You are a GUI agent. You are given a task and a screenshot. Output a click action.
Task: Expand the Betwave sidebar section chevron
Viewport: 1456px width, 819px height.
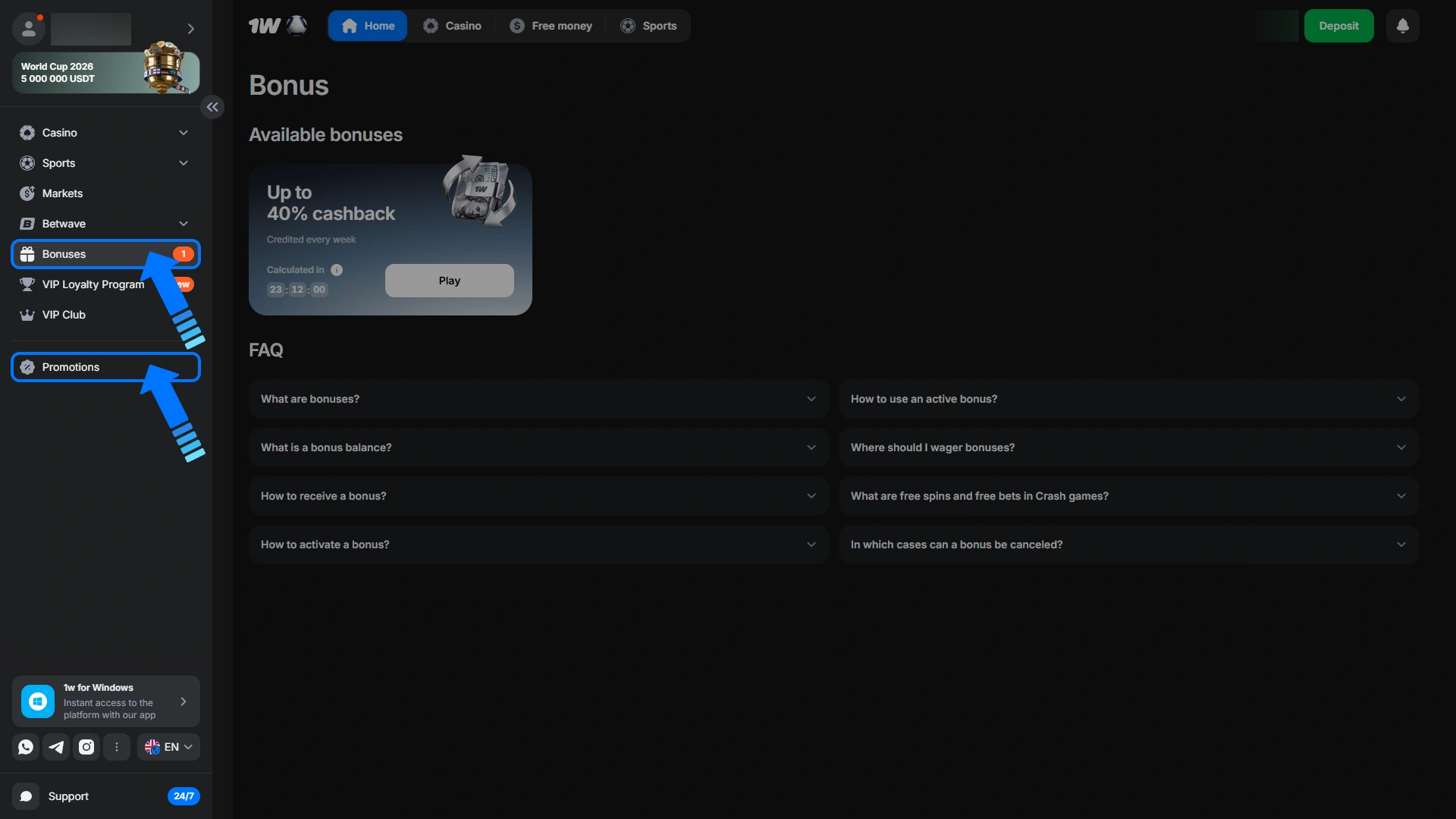[x=184, y=224]
